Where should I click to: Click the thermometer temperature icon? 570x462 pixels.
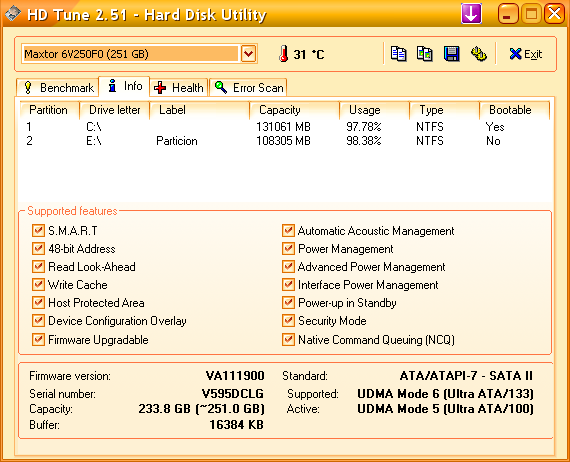coord(284,54)
